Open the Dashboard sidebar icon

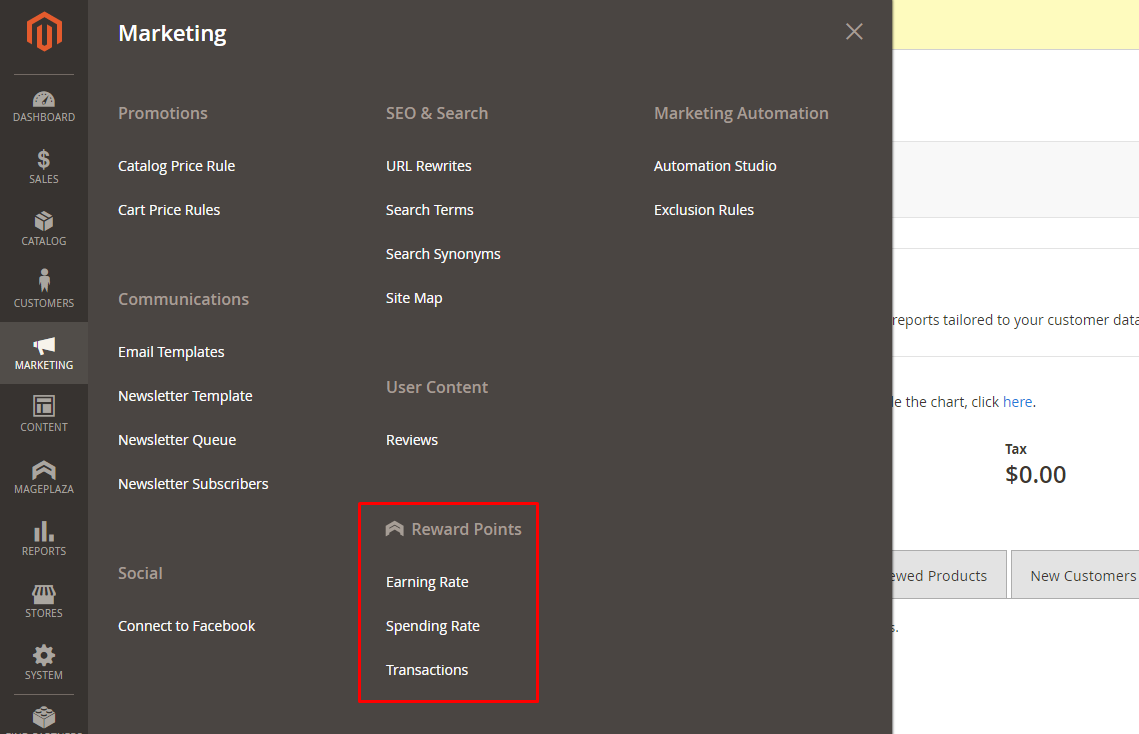44,100
